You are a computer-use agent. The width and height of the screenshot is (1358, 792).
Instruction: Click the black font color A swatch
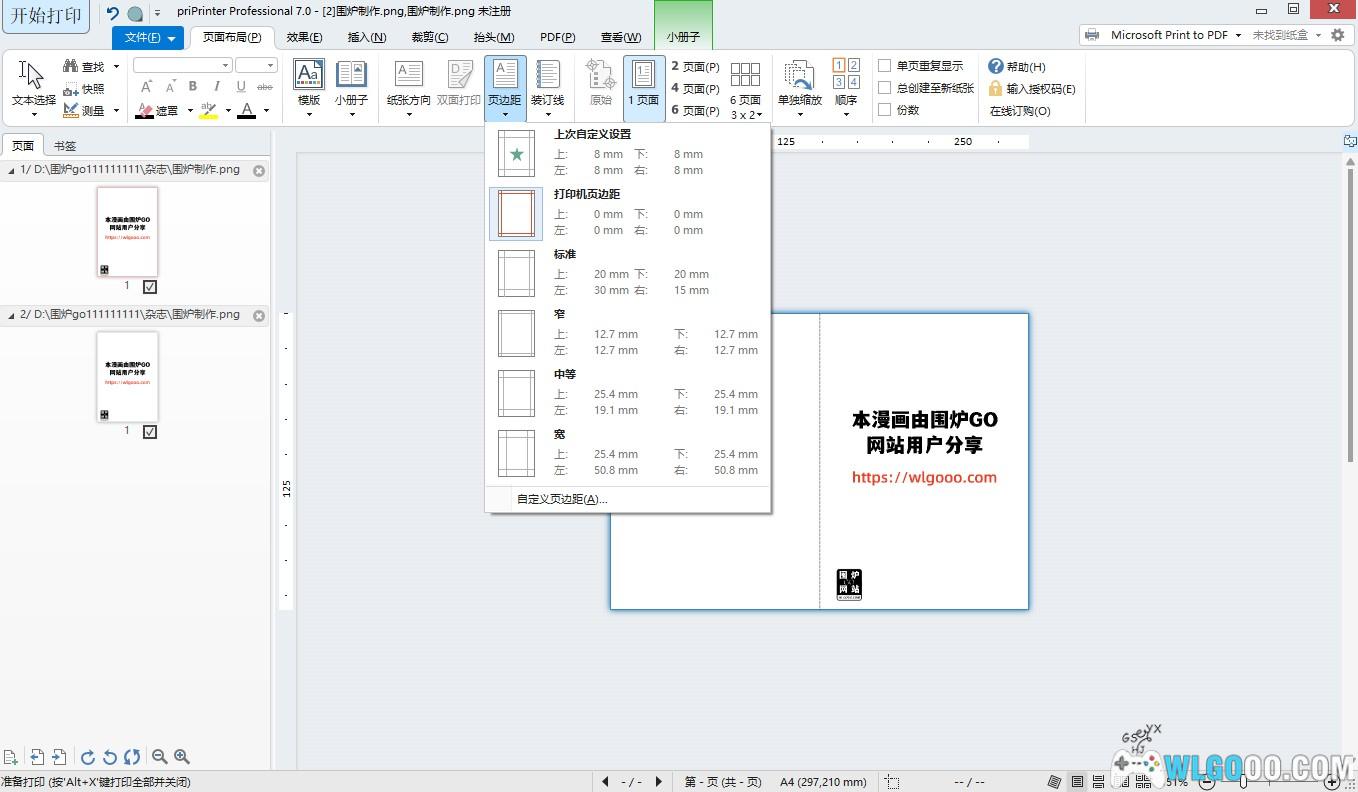pos(247,110)
